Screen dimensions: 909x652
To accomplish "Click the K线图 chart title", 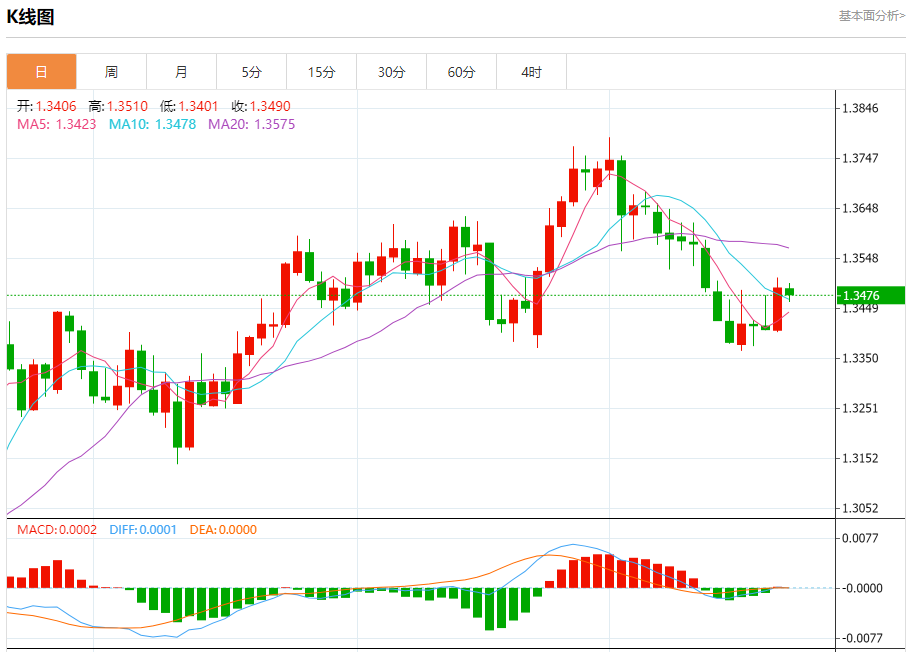I will click(30, 17).
